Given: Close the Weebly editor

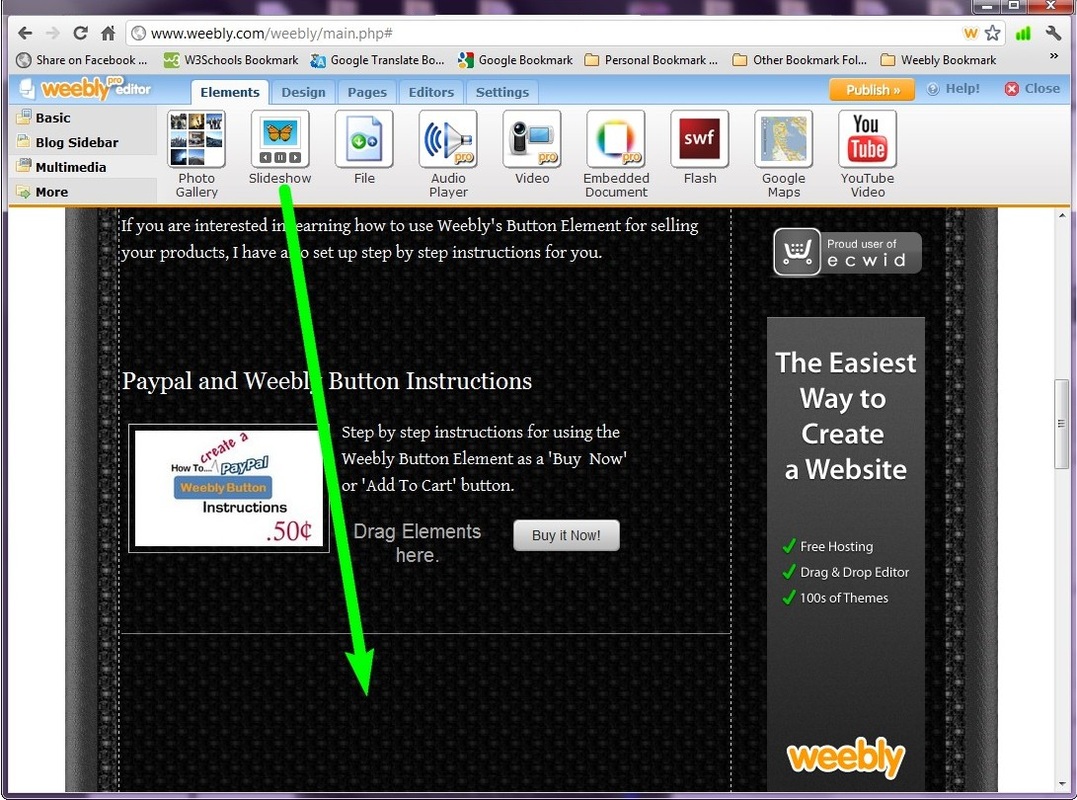Looking at the screenshot, I should (1032, 89).
